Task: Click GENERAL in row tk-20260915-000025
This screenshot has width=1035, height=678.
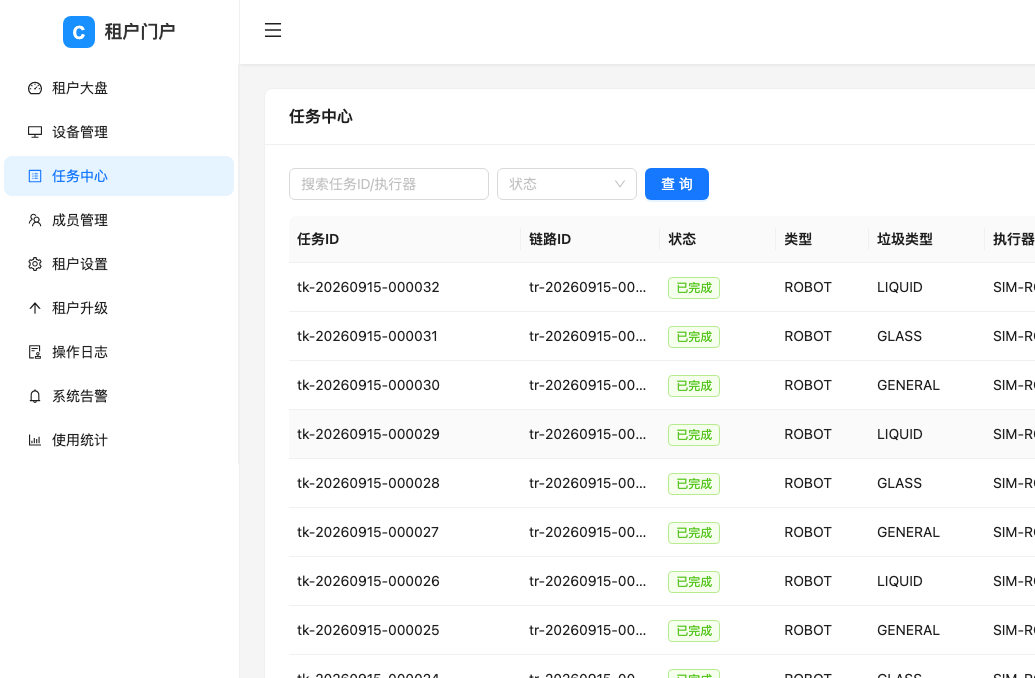Action: [x=908, y=630]
